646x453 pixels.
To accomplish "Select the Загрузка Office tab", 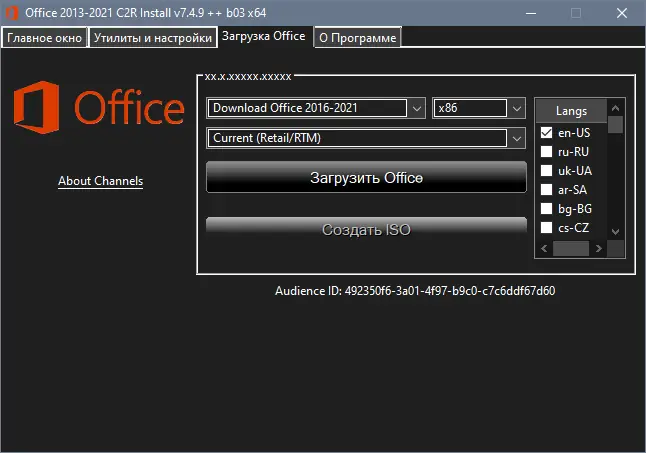I will click(264, 36).
